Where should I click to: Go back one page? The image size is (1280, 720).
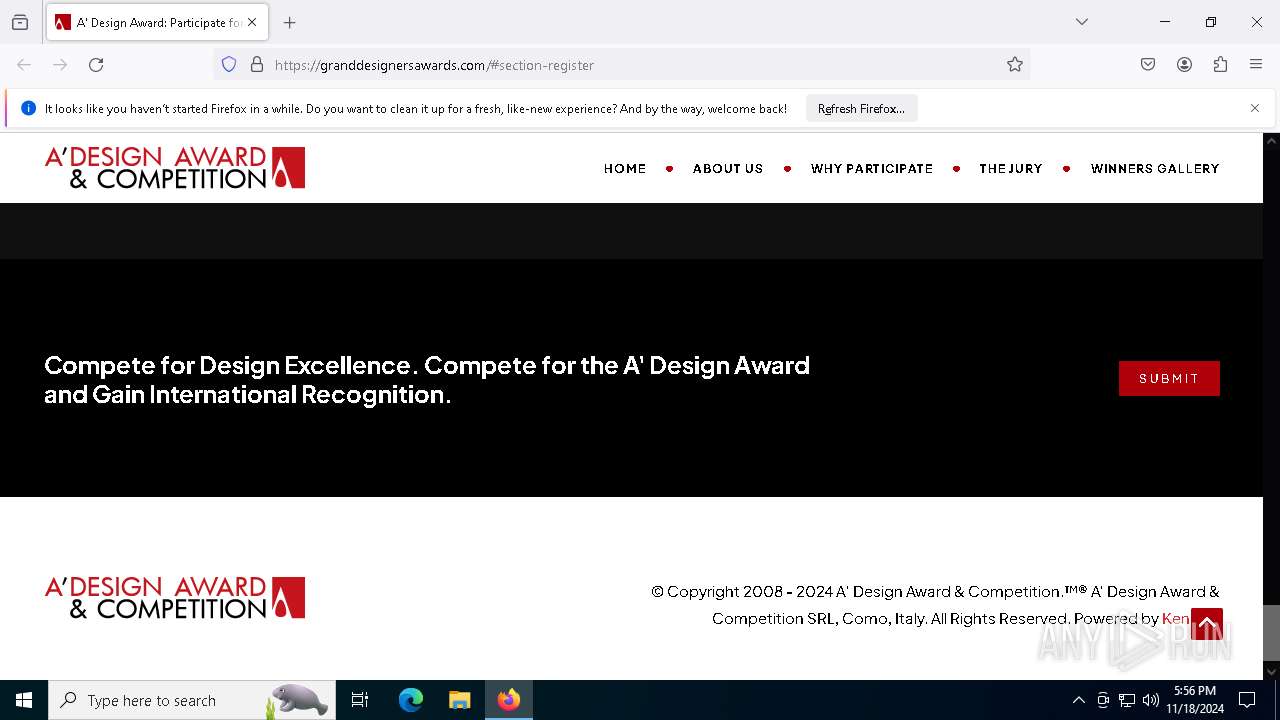tap(24, 65)
